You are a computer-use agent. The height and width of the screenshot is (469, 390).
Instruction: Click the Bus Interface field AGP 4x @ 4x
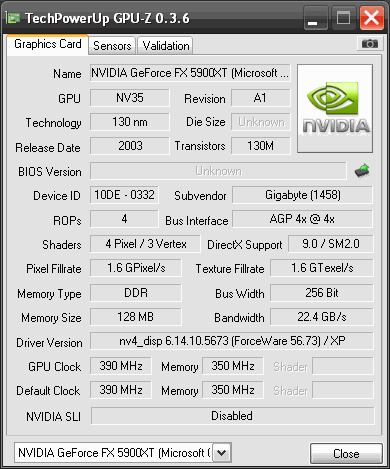pos(302,219)
